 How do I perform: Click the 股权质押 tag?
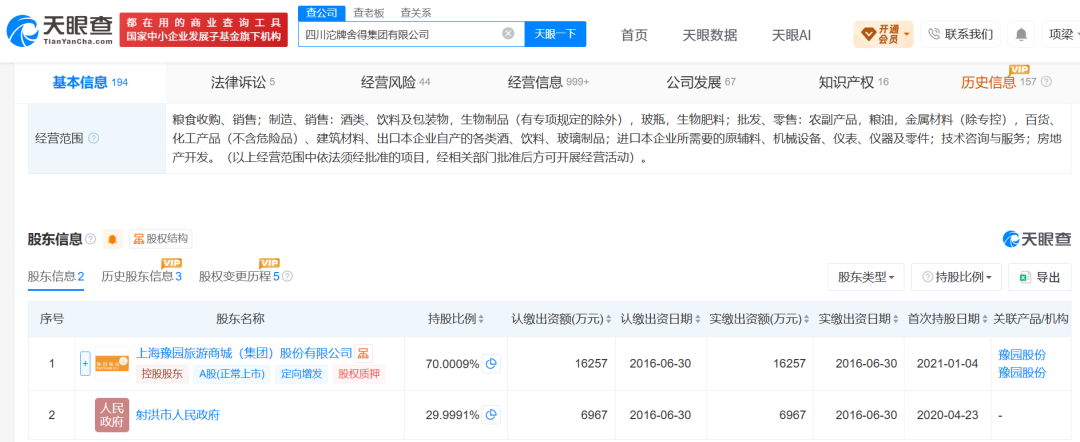[358, 374]
